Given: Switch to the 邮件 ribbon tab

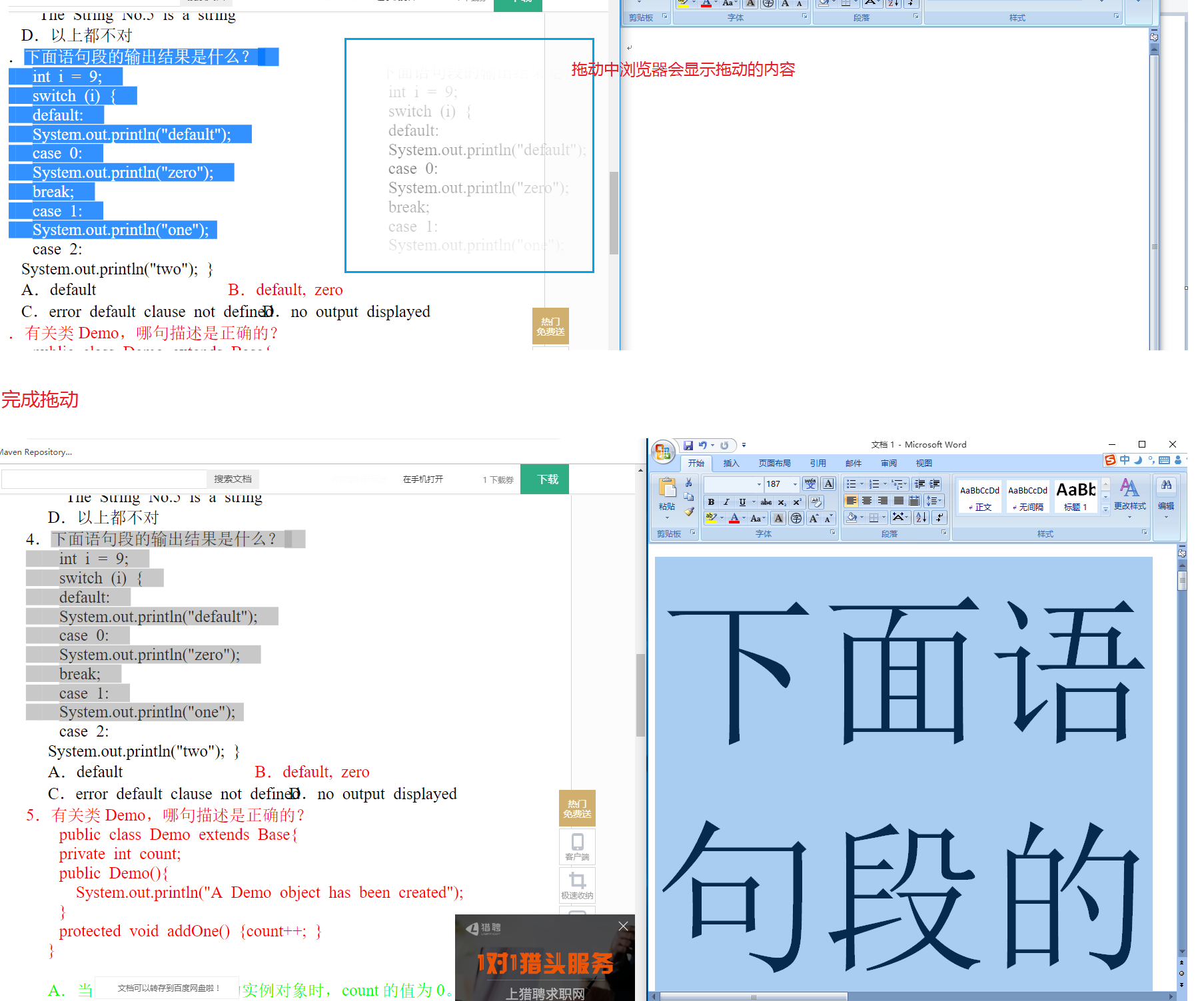Looking at the screenshot, I should tap(853, 464).
